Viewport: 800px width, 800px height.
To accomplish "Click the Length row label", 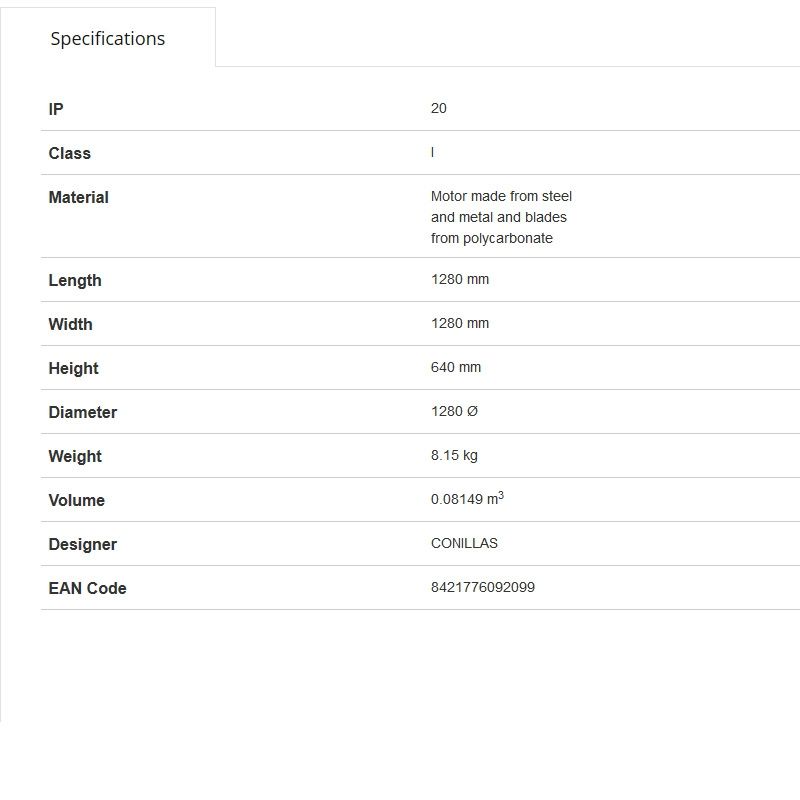I will point(75,280).
